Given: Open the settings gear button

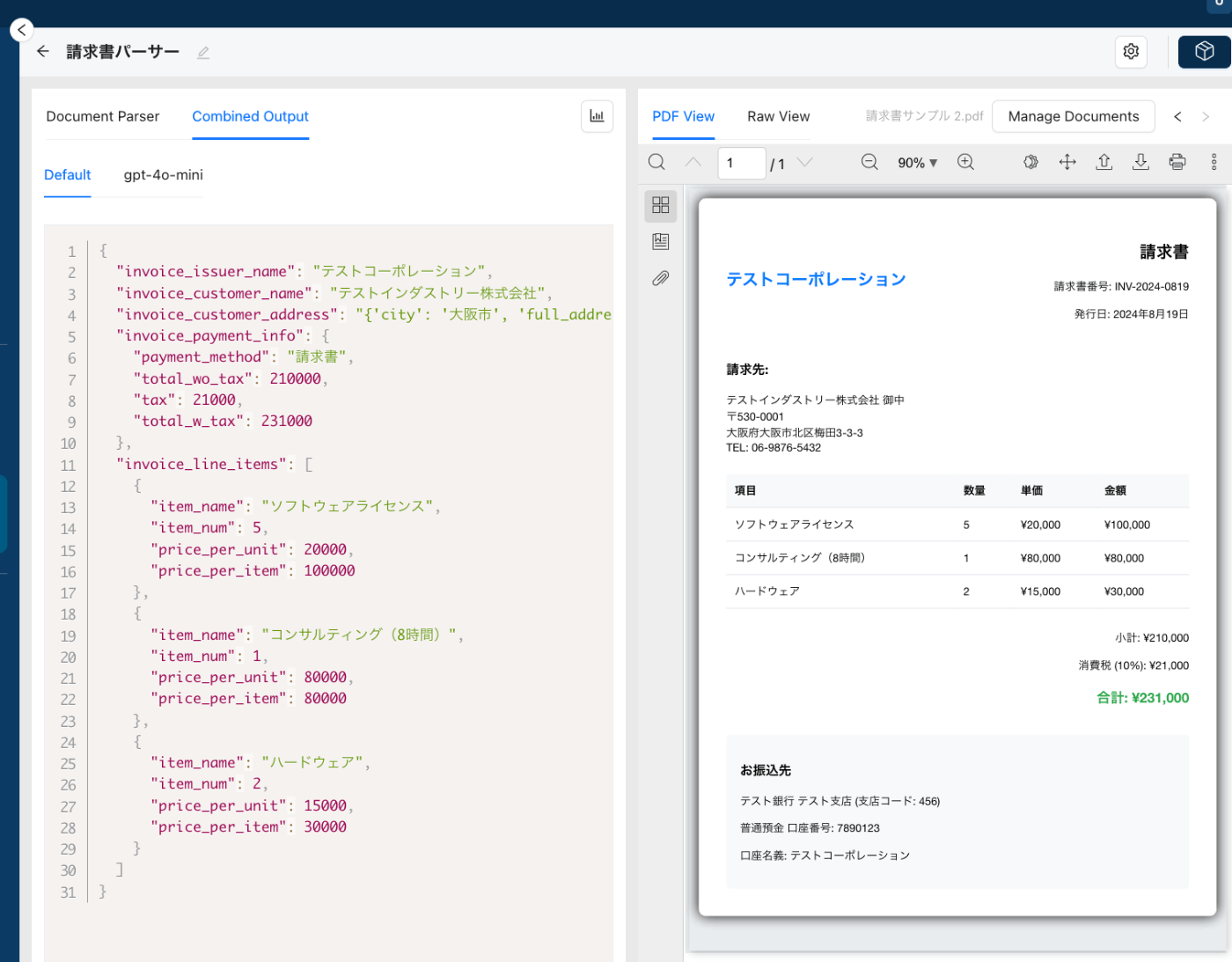Looking at the screenshot, I should coord(1131,52).
